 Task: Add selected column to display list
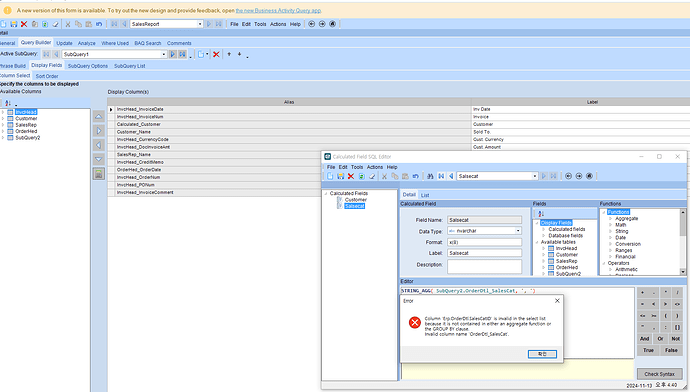click(99, 131)
